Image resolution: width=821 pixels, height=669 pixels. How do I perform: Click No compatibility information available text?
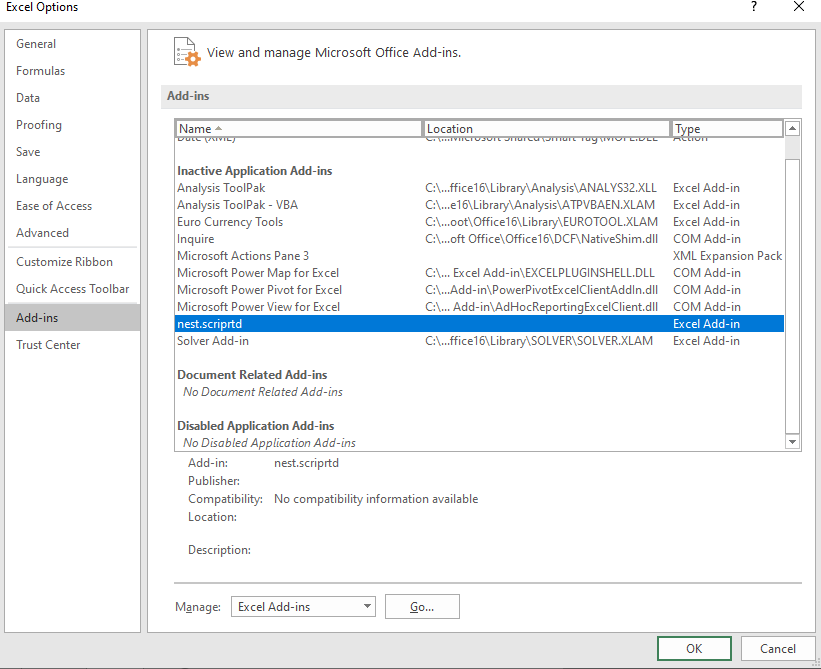pyautogui.click(x=376, y=499)
